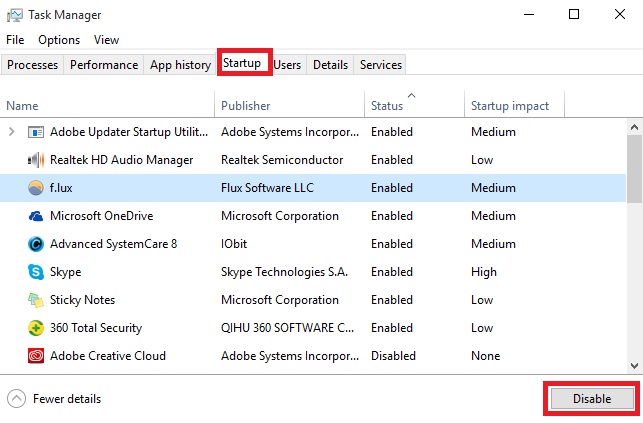Click the Flux Software LLC publisher cell
Viewport: 643px width, 423px height.
pyautogui.click(x=267, y=188)
